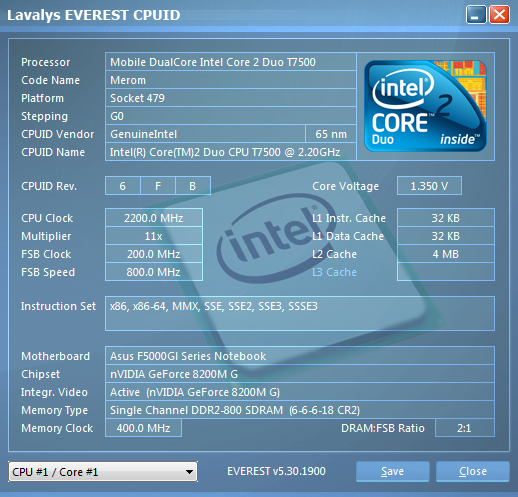
Task: Click the Memory Type field
Action: [x=300, y=410]
